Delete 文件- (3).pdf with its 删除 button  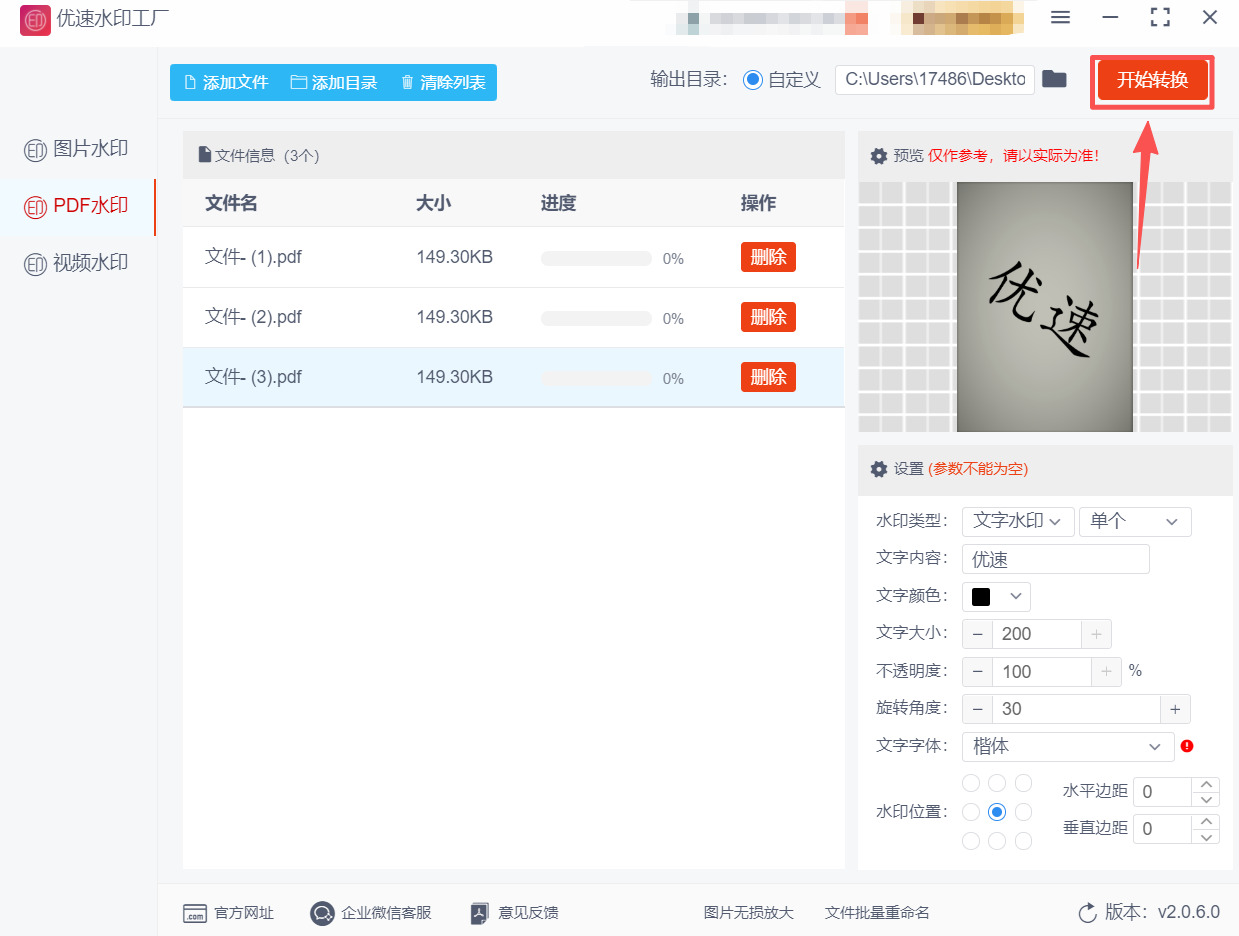(768, 377)
